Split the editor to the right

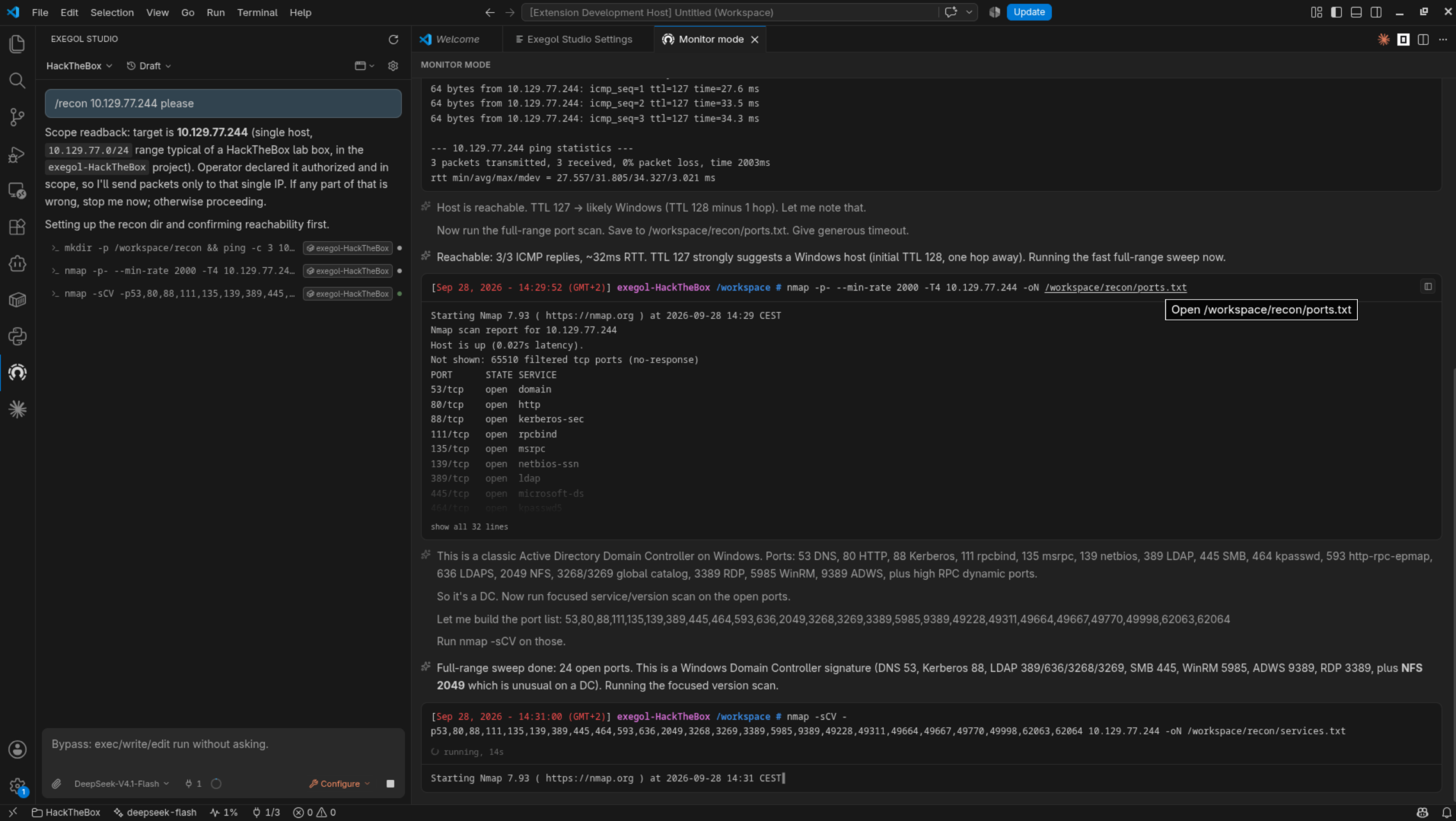click(1423, 40)
